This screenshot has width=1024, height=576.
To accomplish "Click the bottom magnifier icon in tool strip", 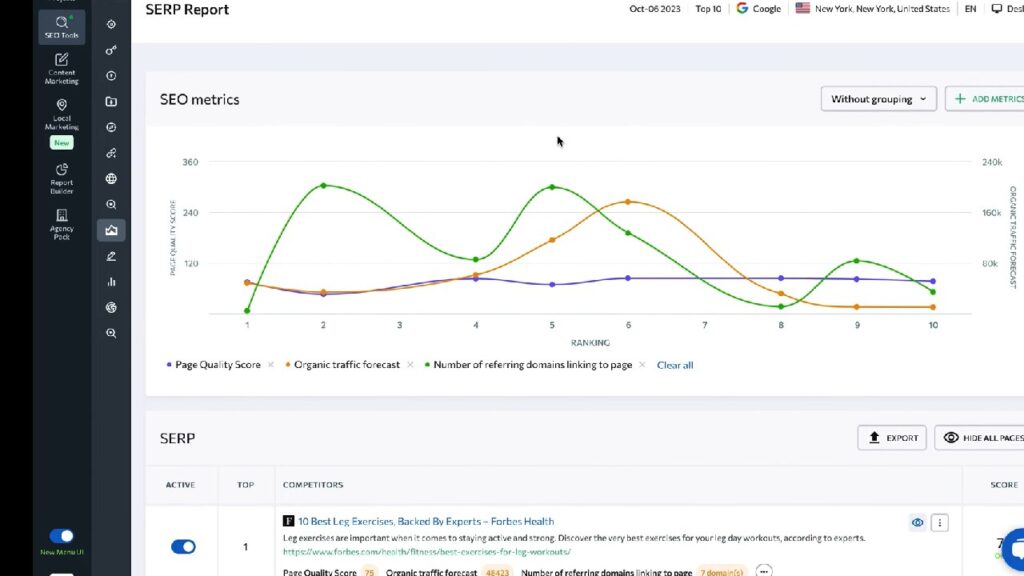I will point(111,333).
